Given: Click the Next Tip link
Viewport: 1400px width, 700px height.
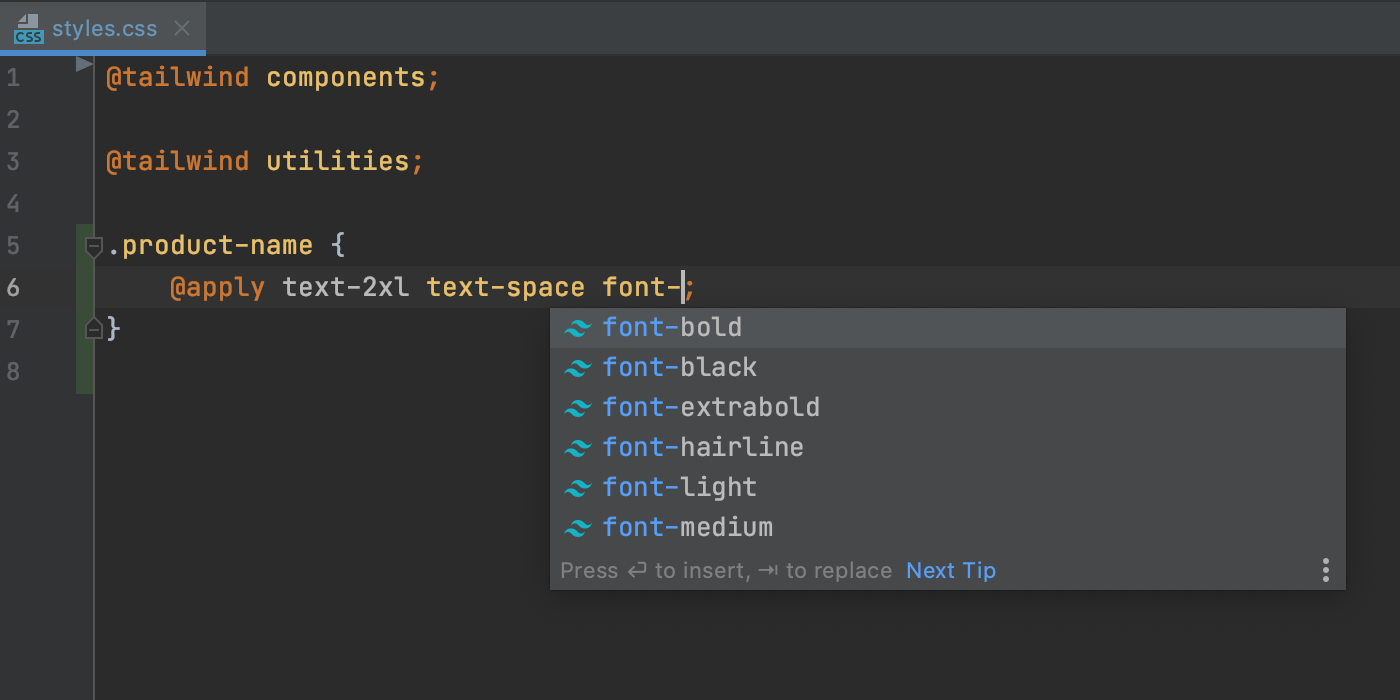Looking at the screenshot, I should point(950,570).
